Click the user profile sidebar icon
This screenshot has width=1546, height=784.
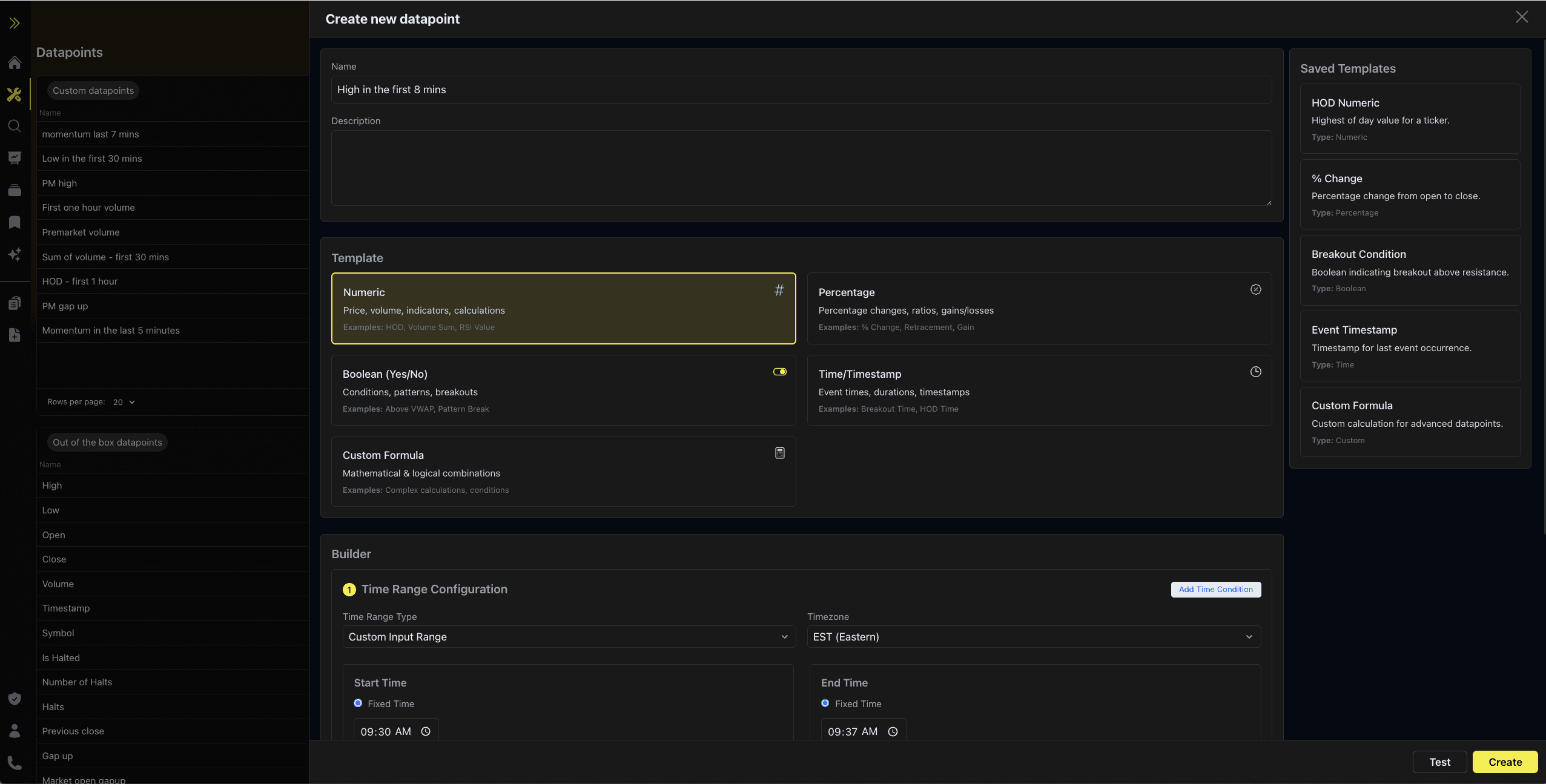pyautogui.click(x=15, y=731)
